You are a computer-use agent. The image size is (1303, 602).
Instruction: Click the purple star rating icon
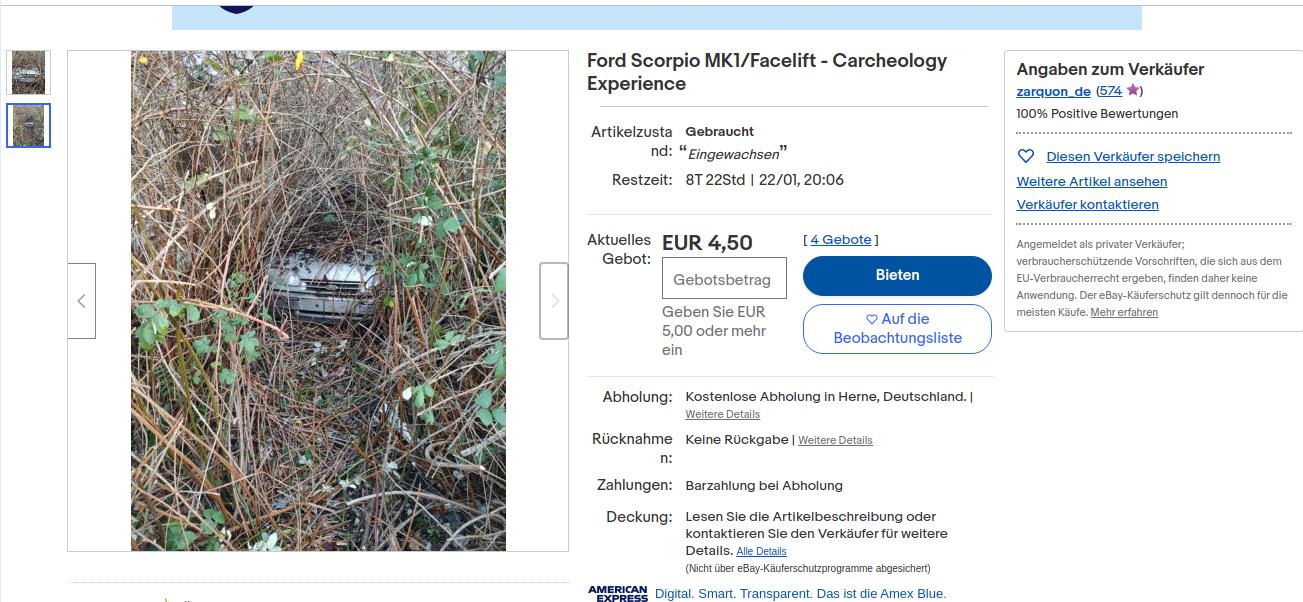pyautogui.click(x=1132, y=91)
